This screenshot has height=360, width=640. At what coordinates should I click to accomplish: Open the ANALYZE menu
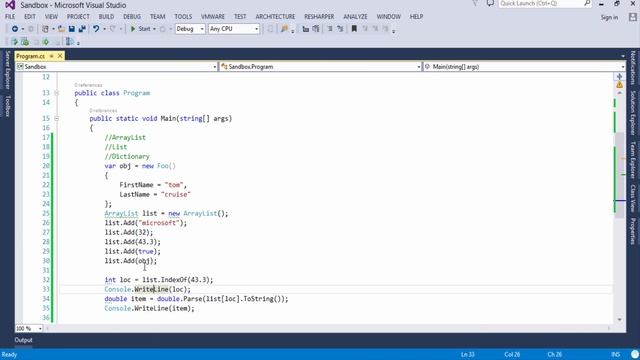[x=355, y=17]
